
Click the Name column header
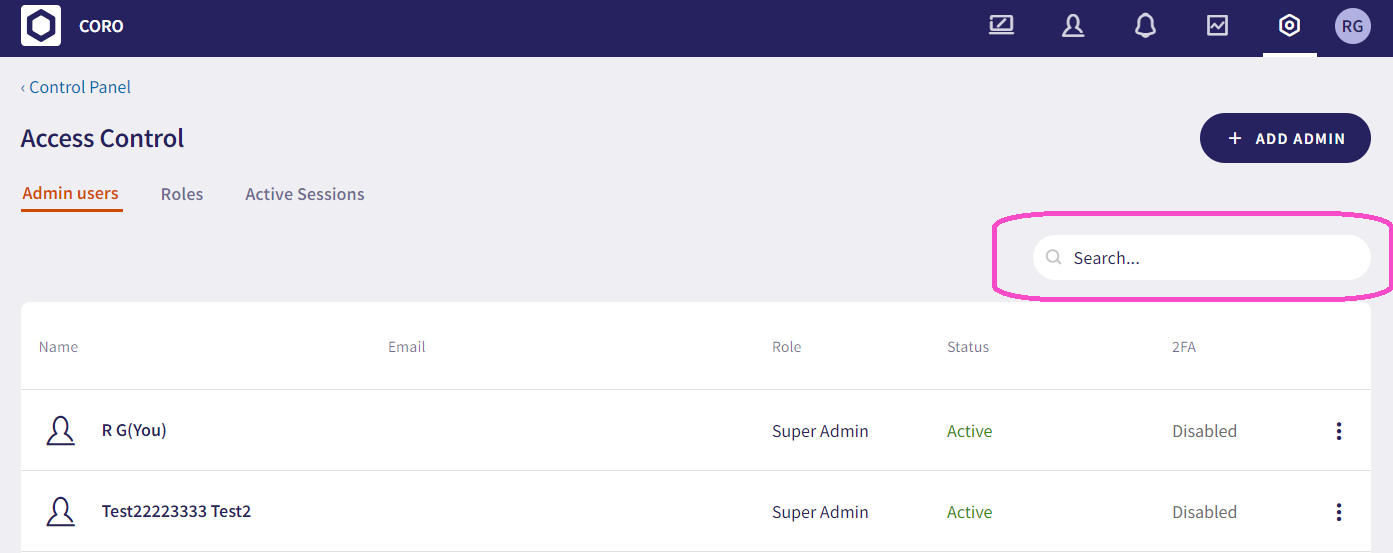[58, 347]
